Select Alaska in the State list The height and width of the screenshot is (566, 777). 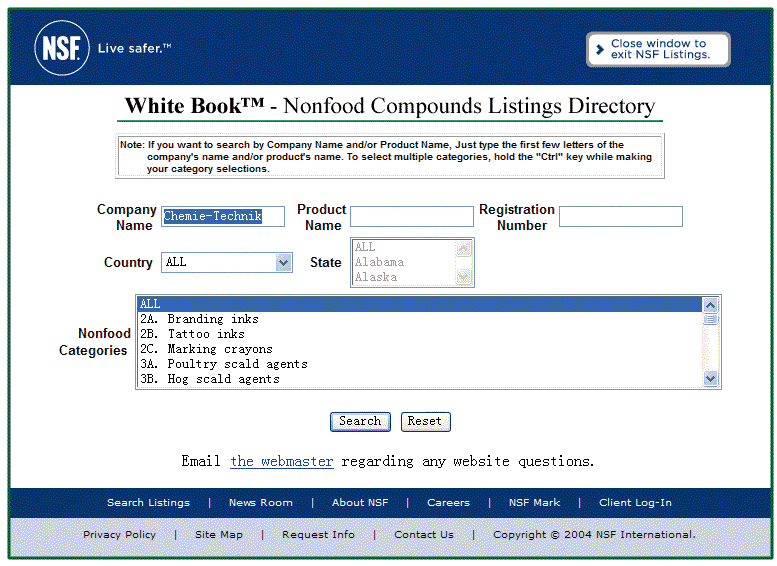pos(404,277)
